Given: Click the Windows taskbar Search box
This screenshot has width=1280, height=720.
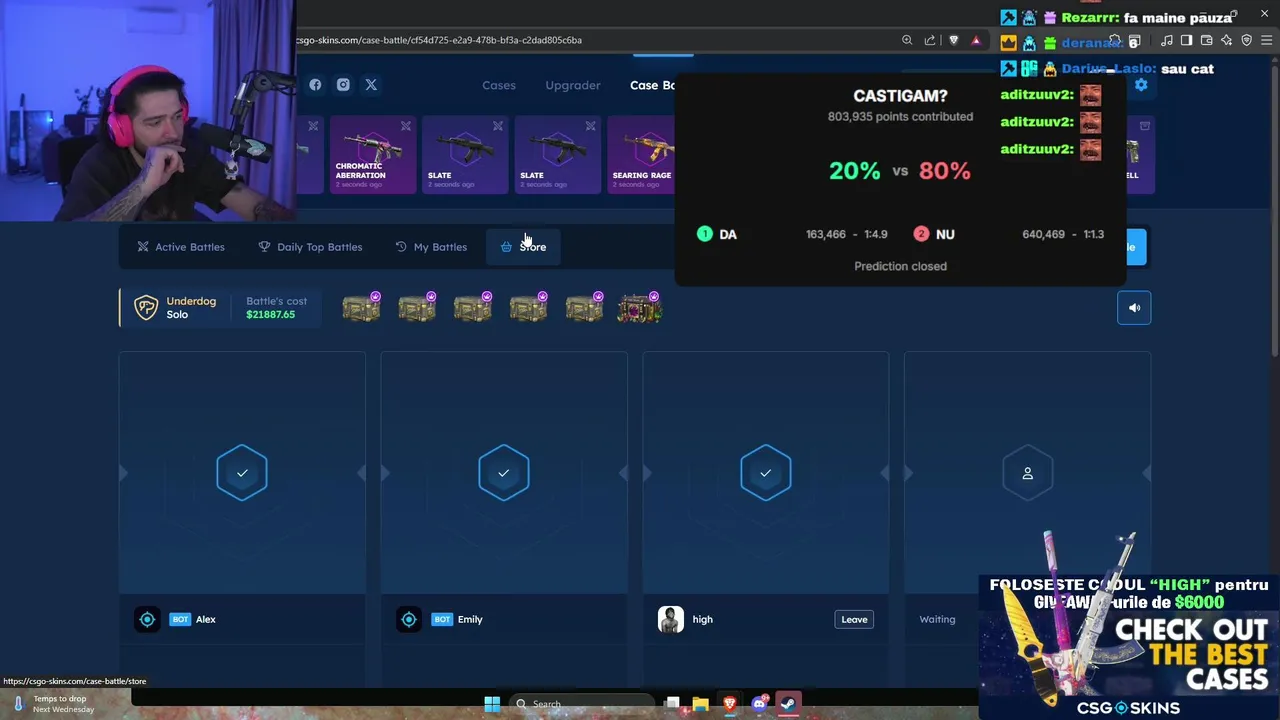Looking at the screenshot, I should (583, 704).
